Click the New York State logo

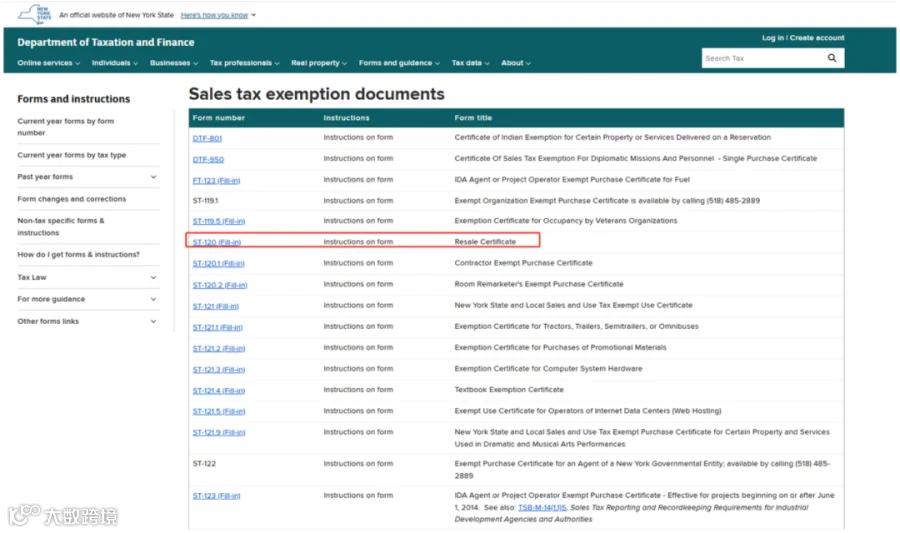click(34, 14)
